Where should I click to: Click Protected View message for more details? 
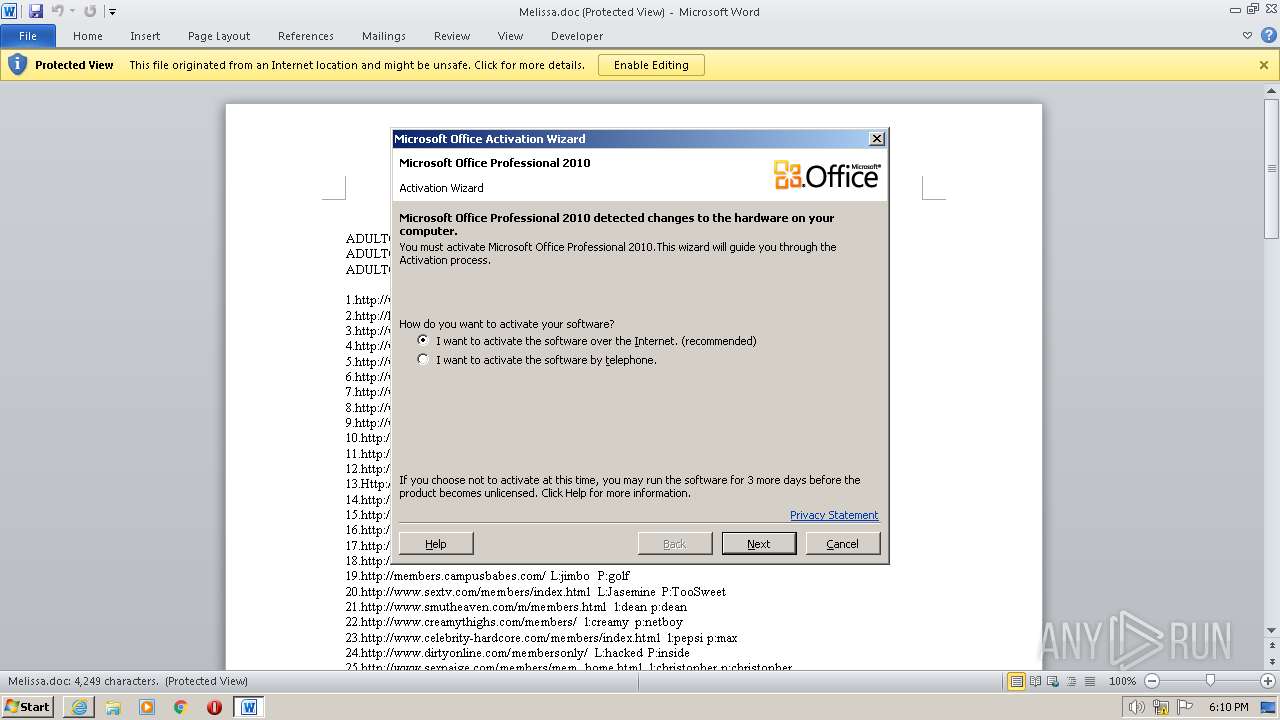[x=357, y=65]
